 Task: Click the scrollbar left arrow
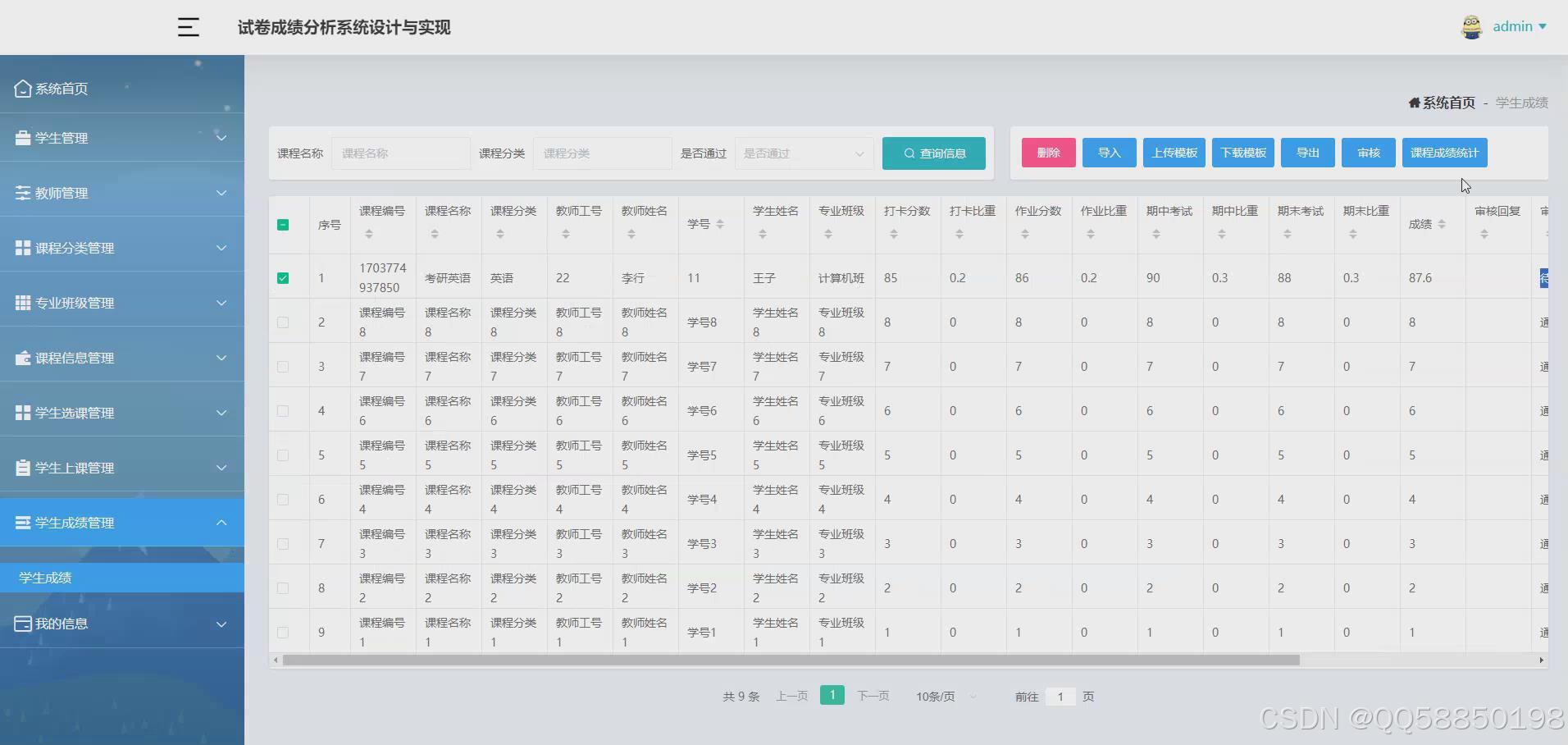[276, 660]
